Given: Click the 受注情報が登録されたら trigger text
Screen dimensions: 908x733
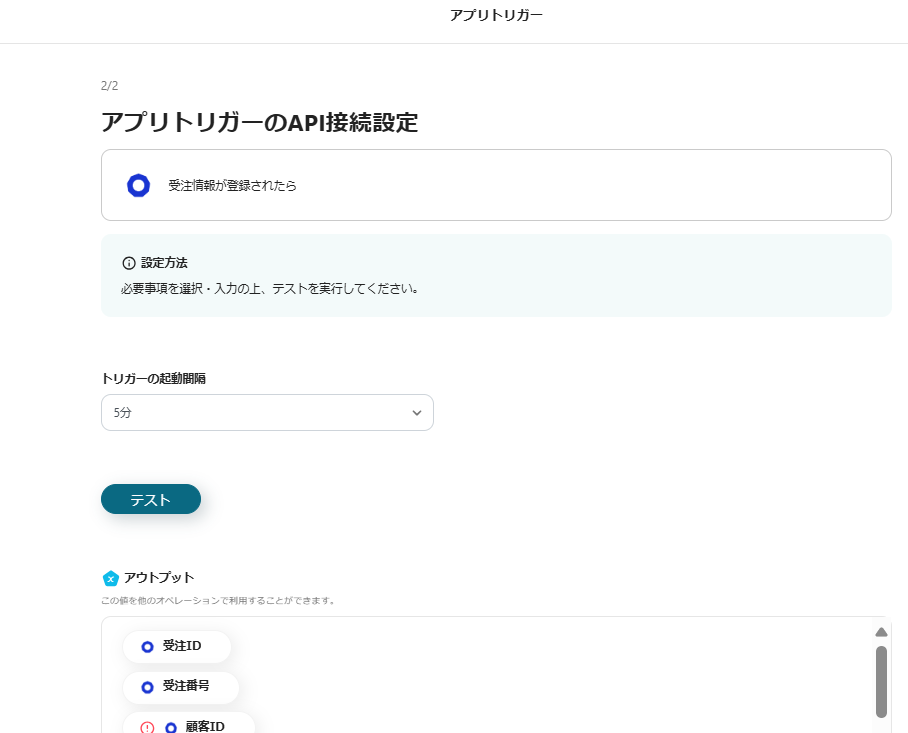Looking at the screenshot, I should click(232, 186).
